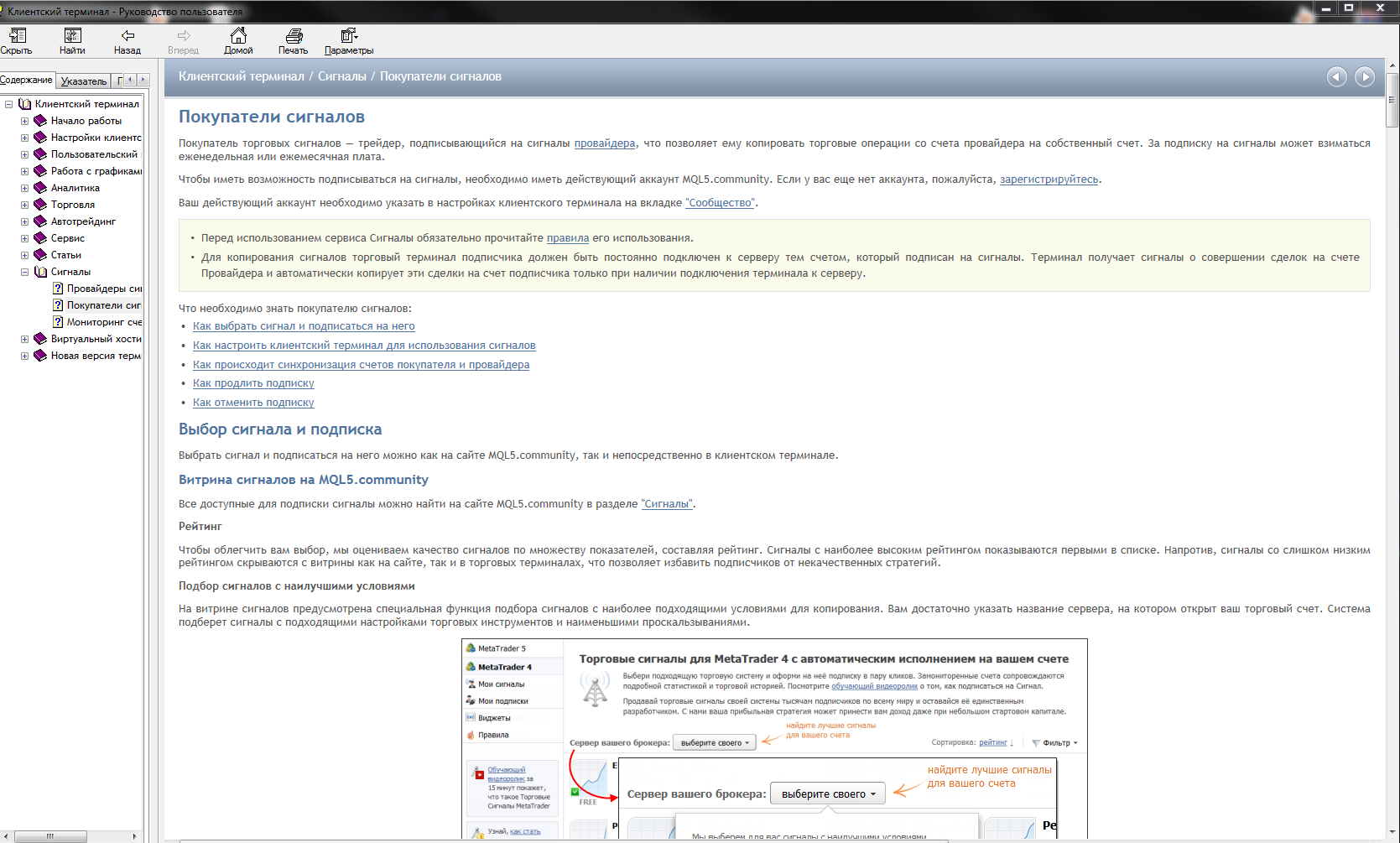The width and height of the screenshot is (1400, 843).
Task: Expand the Пользовательский tree node
Action: coord(24,154)
